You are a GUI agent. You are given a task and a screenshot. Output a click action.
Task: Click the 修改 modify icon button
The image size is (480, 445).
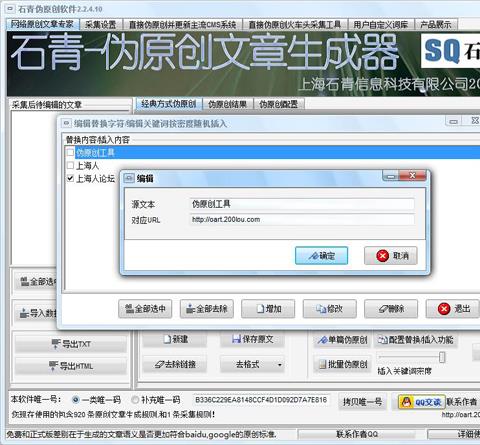point(330,309)
